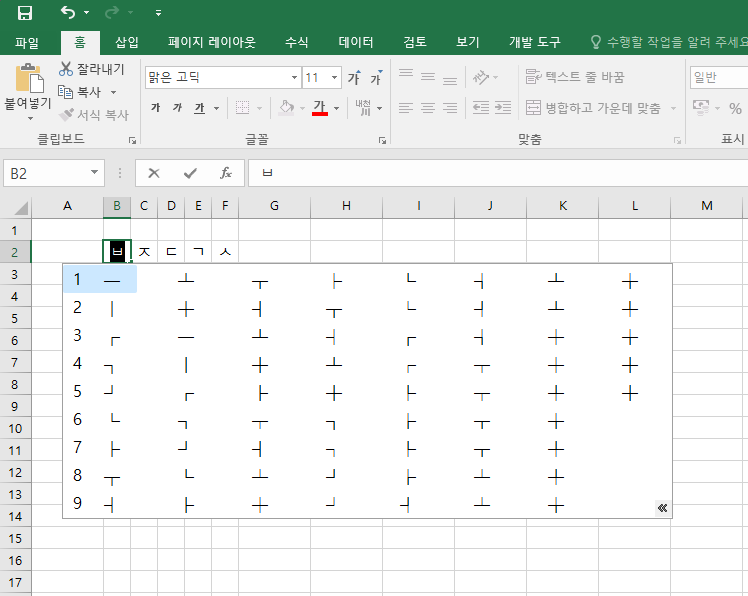Viewport: 748px width, 596px height.
Task: Align text left
Action: pyautogui.click(x=406, y=108)
